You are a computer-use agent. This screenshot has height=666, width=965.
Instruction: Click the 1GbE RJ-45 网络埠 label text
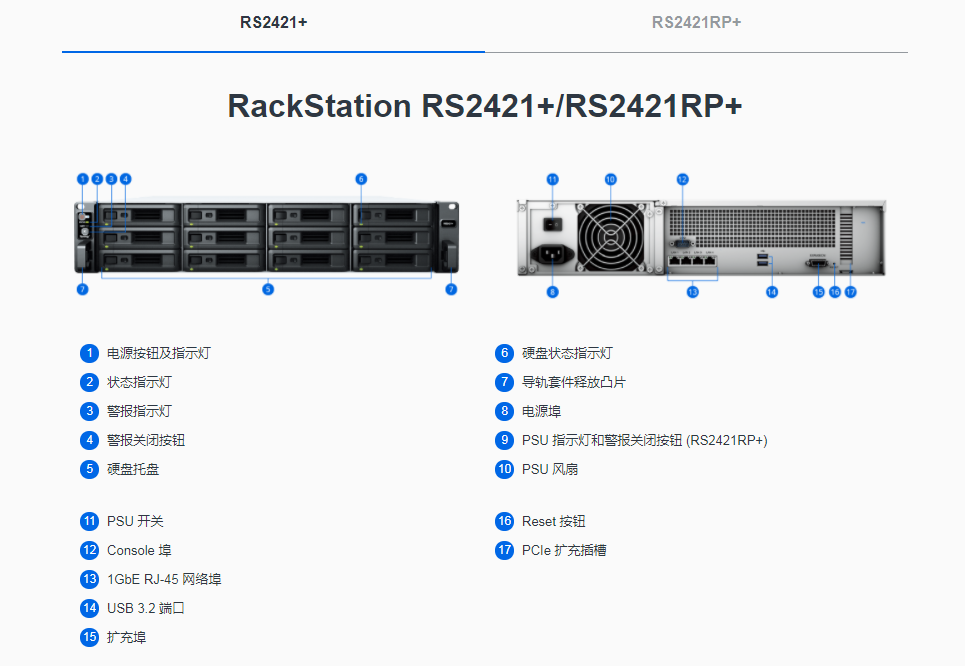[x=164, y=579]
